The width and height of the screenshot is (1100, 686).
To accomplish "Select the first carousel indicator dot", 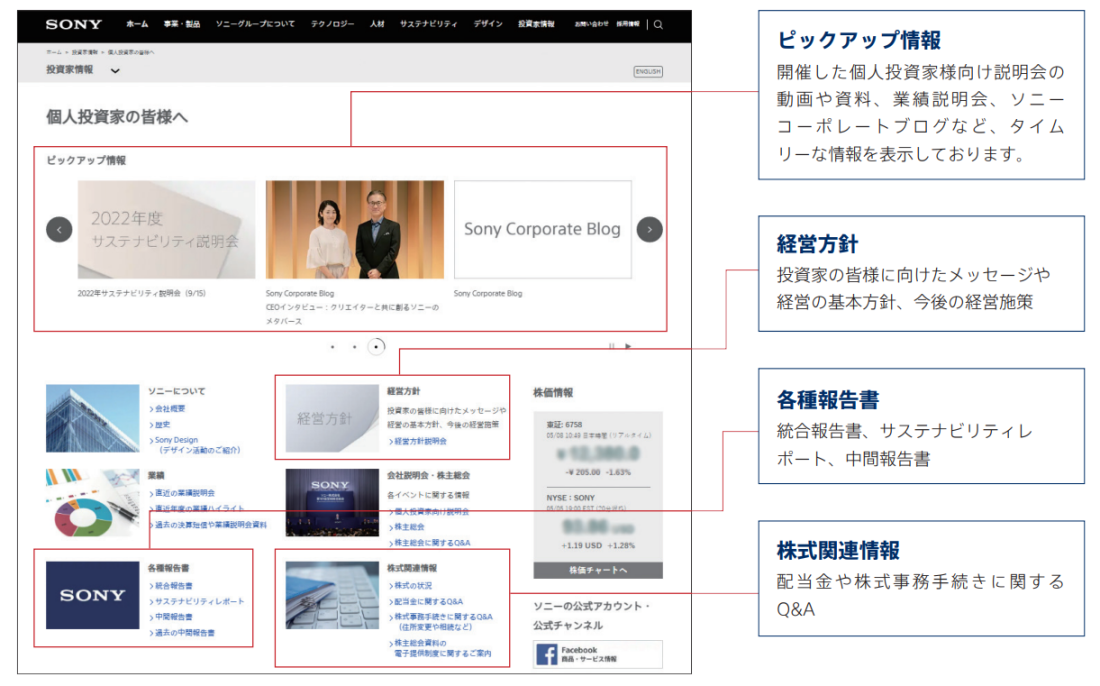I will coord(332,346).
